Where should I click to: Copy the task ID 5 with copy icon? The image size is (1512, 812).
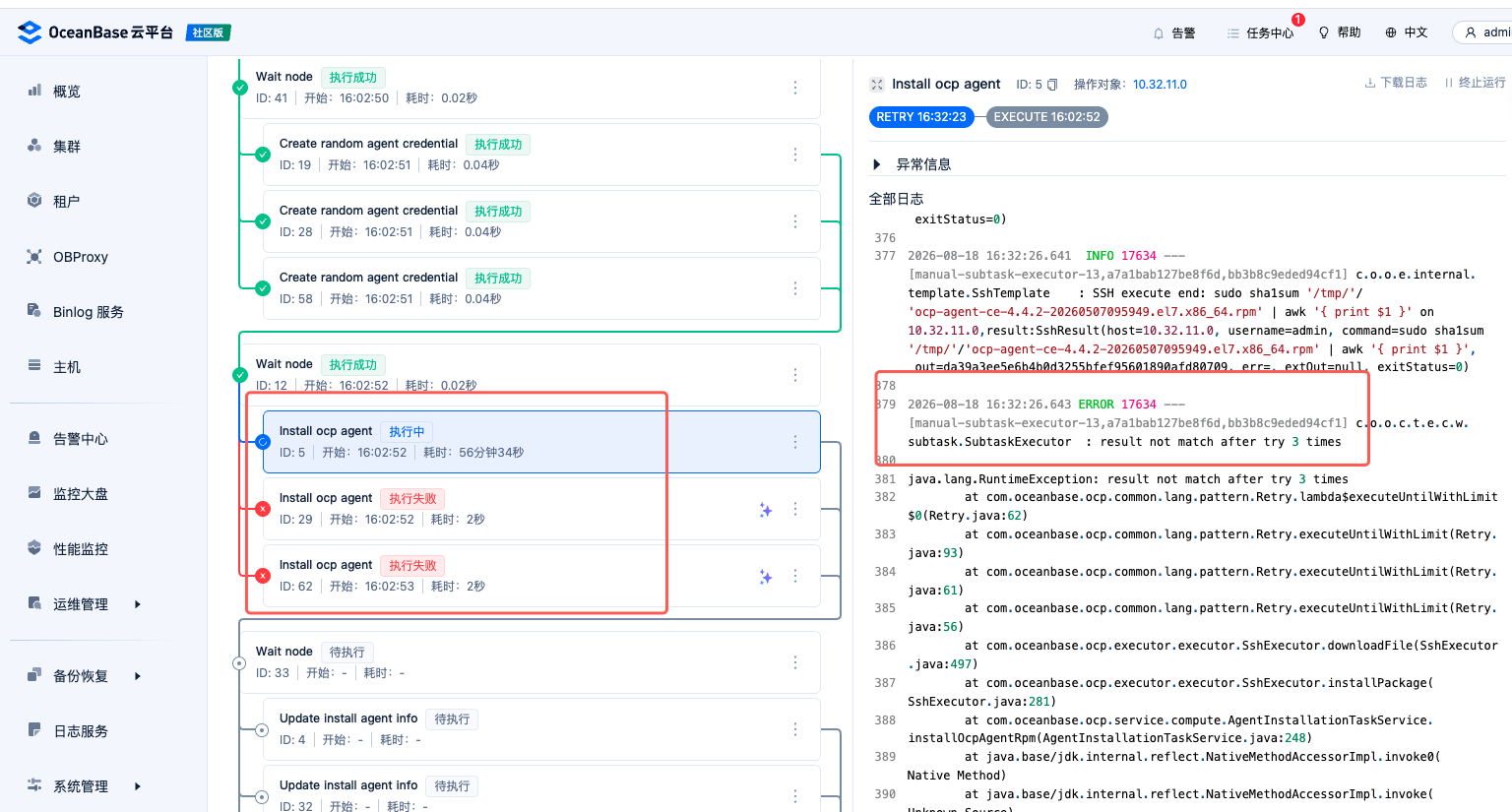1052,85
